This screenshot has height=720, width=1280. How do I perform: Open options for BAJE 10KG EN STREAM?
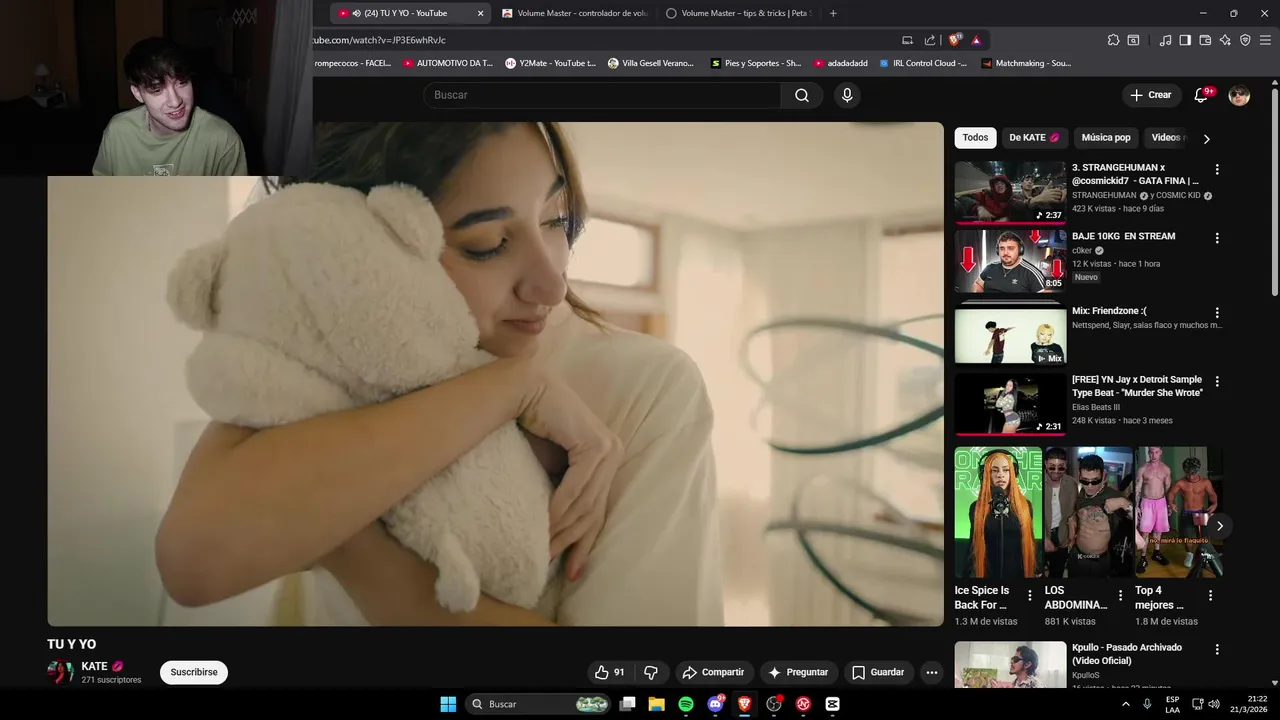click(1217, 238)
